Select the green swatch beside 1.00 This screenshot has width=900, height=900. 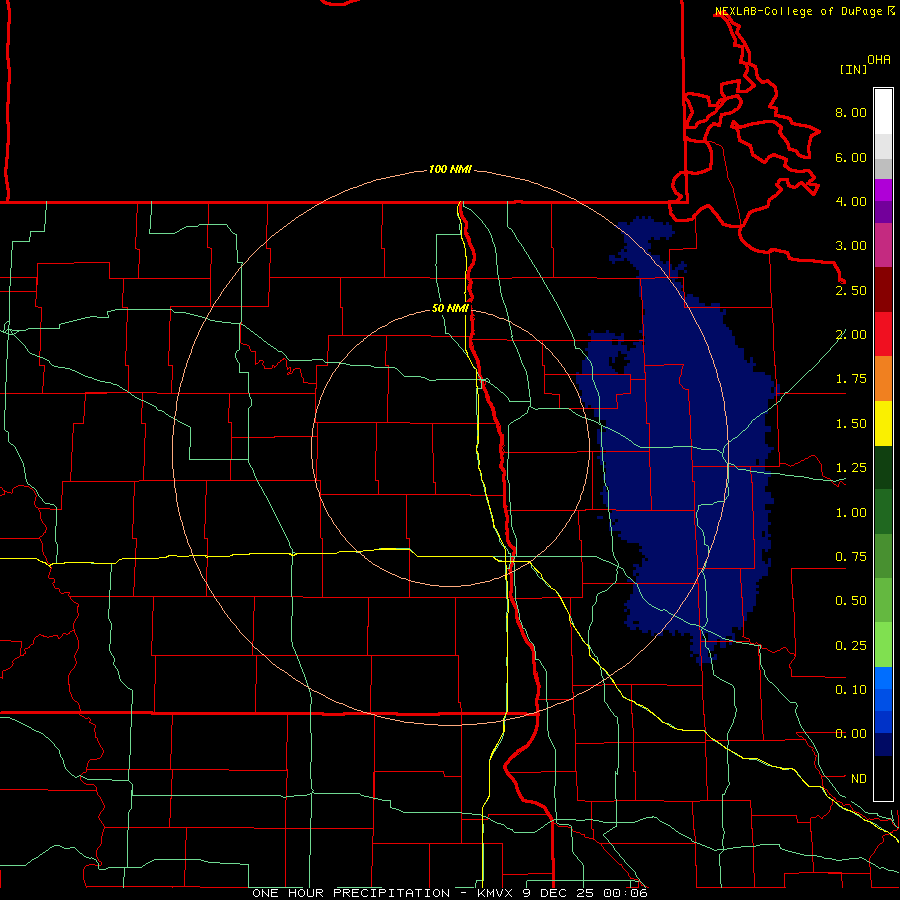click(x=883, y=512)
